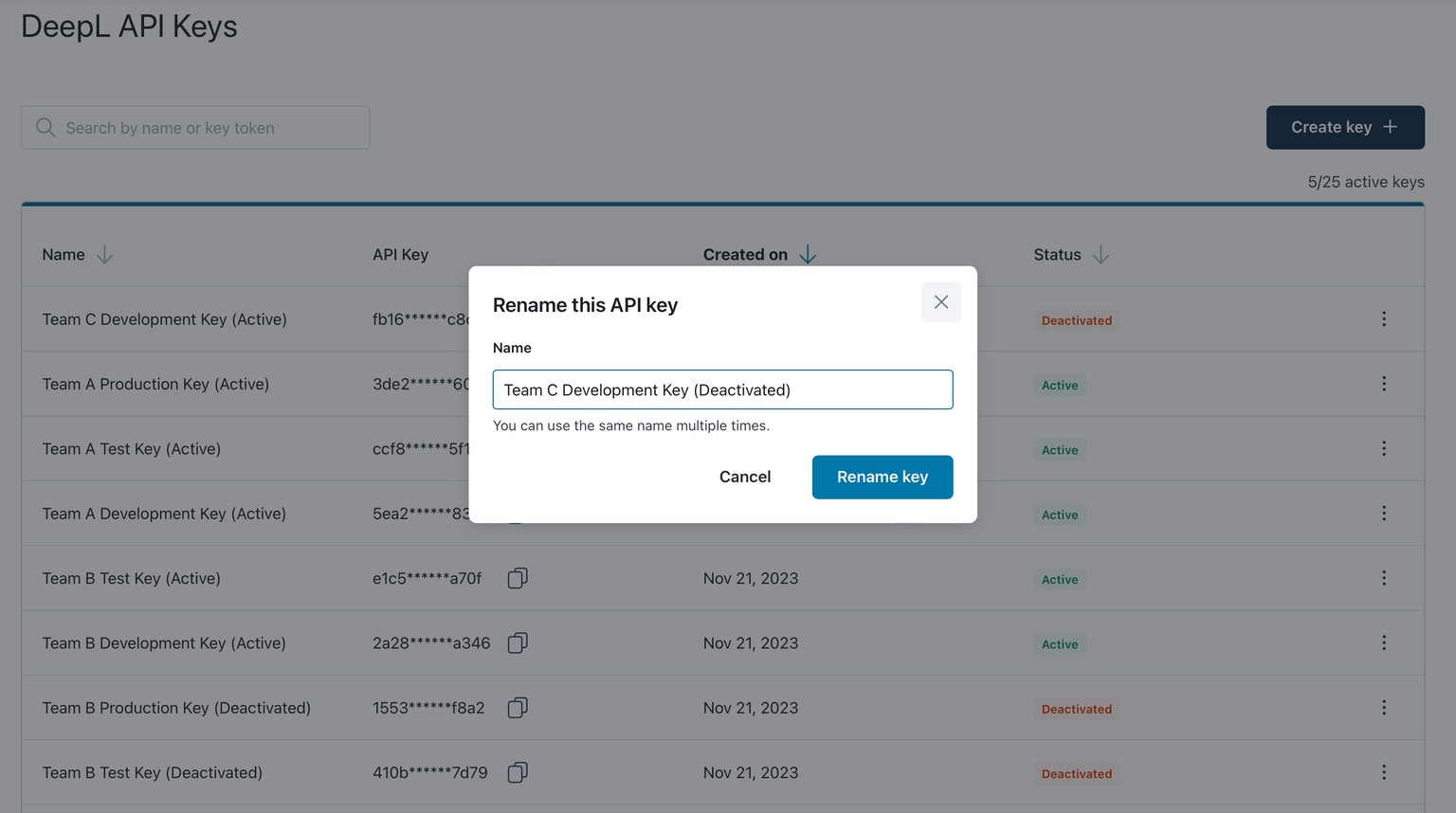Click the e1c5******a70f key token text
Image resolution: width=1456 pixels, height=813 pixels.
tap(427, 578)
